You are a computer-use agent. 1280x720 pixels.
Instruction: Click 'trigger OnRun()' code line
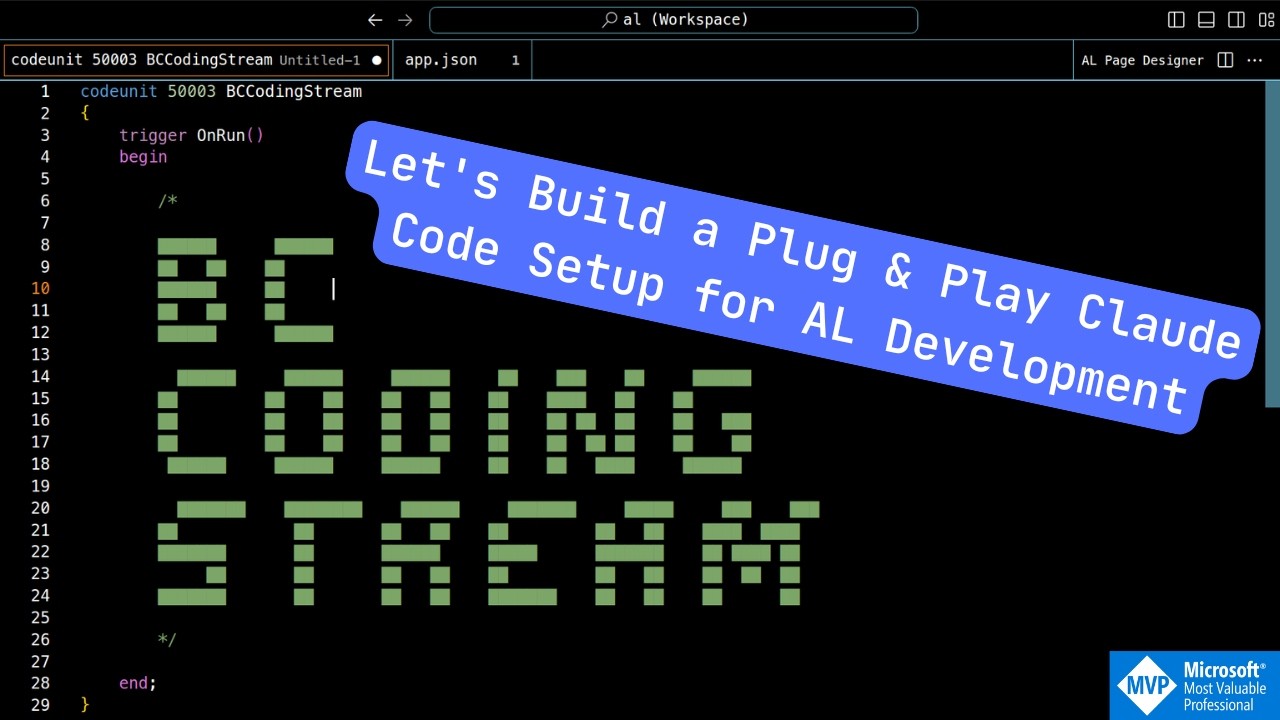[191, 135]
